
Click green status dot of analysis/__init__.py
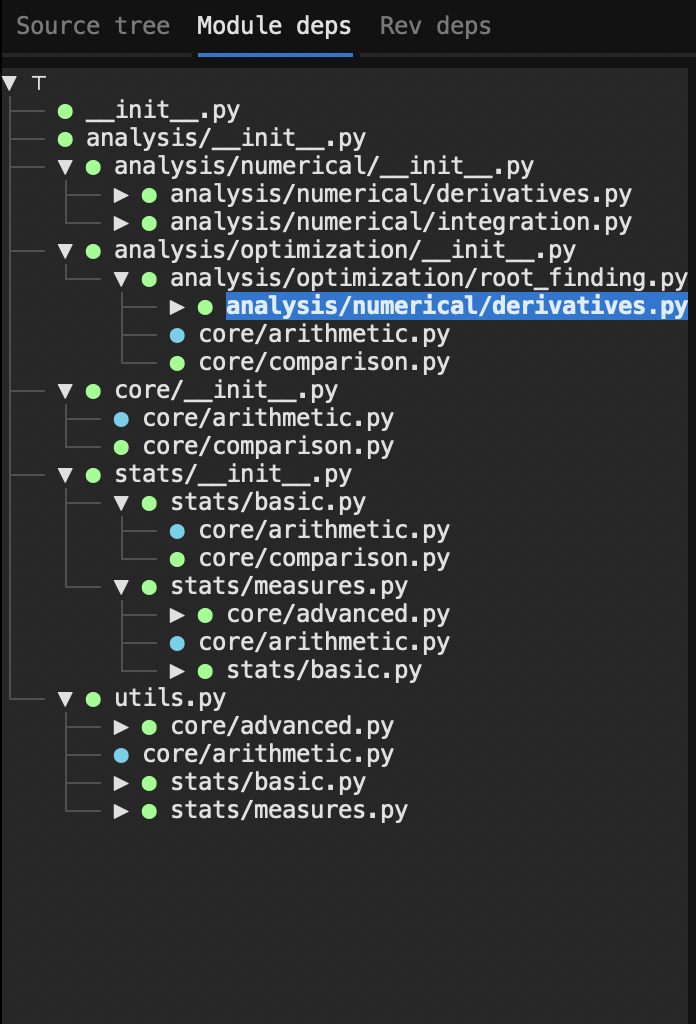[65, 139]
